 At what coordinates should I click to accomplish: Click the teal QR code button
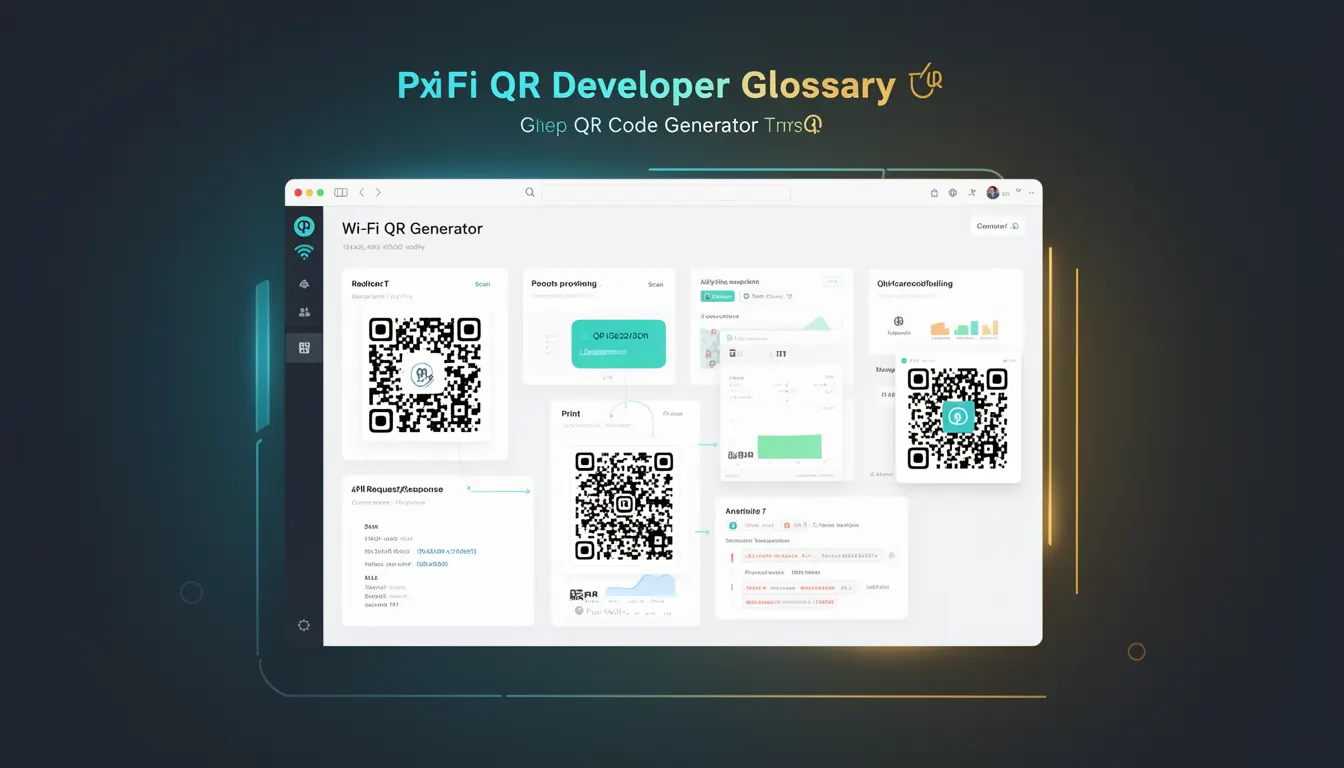click(x=618, y=344)
